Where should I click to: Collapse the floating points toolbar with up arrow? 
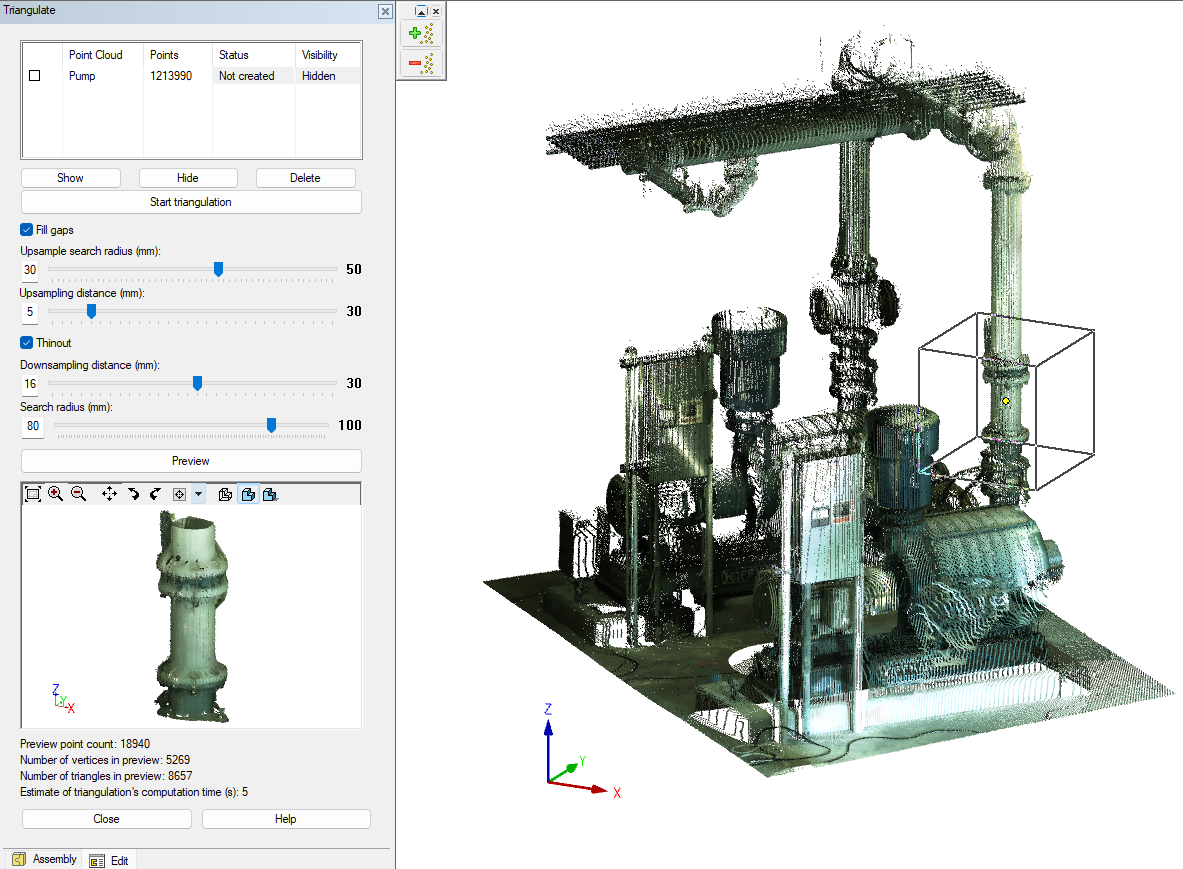click(421, 11)
